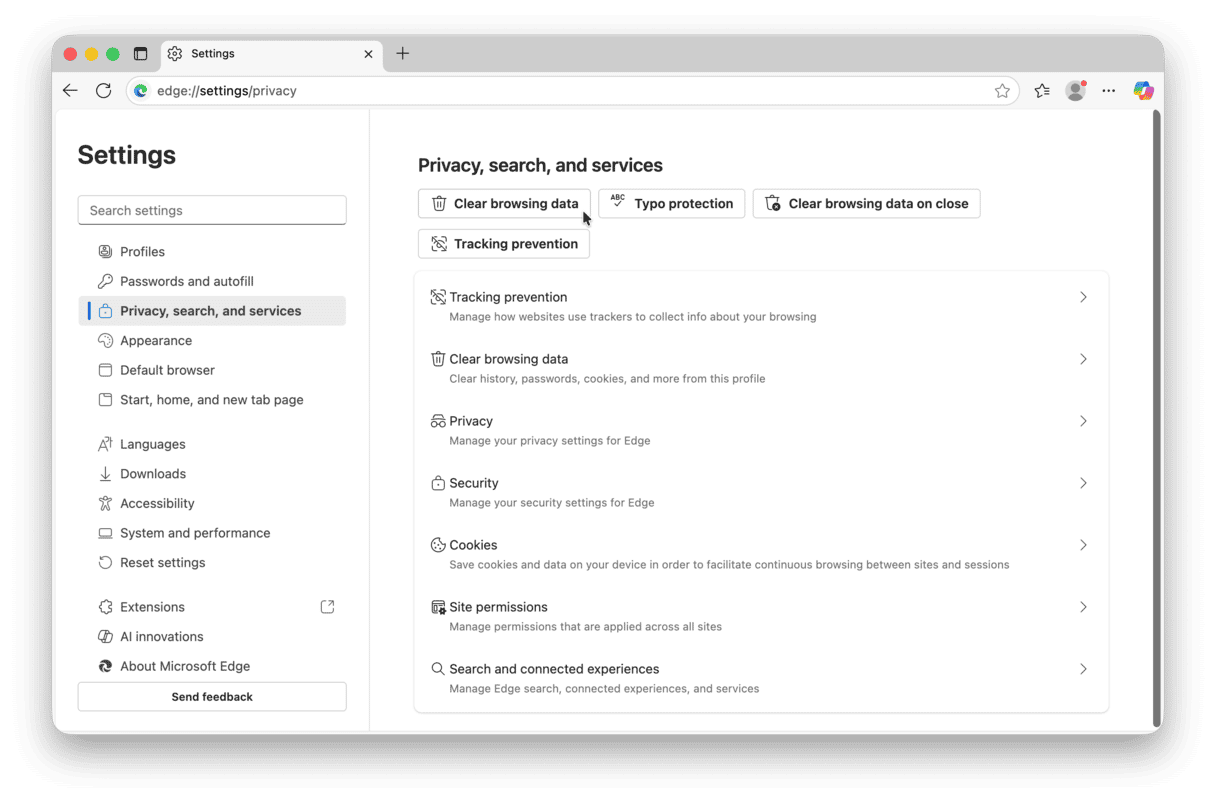Viewport: 1216px width, 803px height.
Task: Expand the Tracking prevention row chevron
Action: (x=1083, y=297)
